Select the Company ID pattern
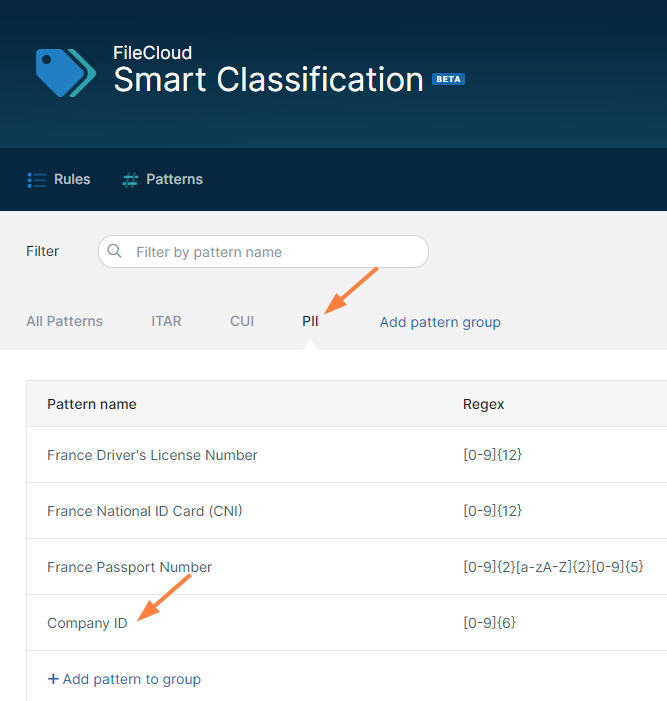667x701 pixels. point(87,623)
